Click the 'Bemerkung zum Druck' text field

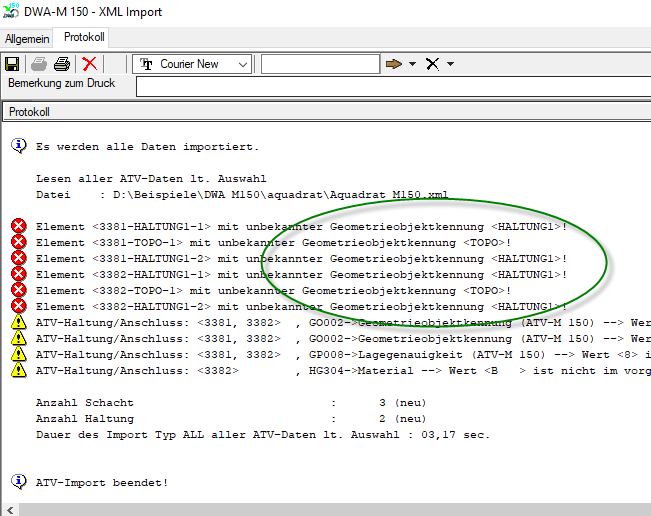coord(392,87)
